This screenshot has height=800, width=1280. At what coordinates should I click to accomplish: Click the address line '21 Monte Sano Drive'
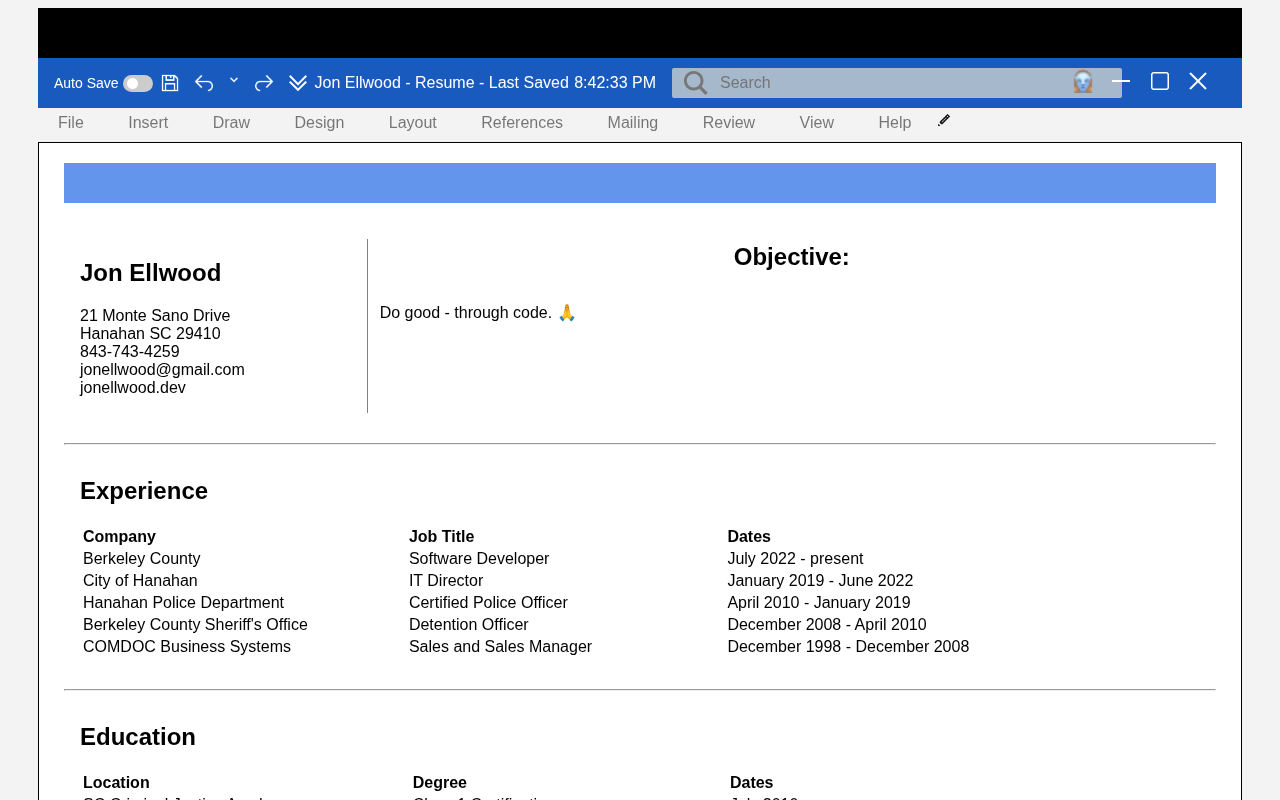pos(155,316)
